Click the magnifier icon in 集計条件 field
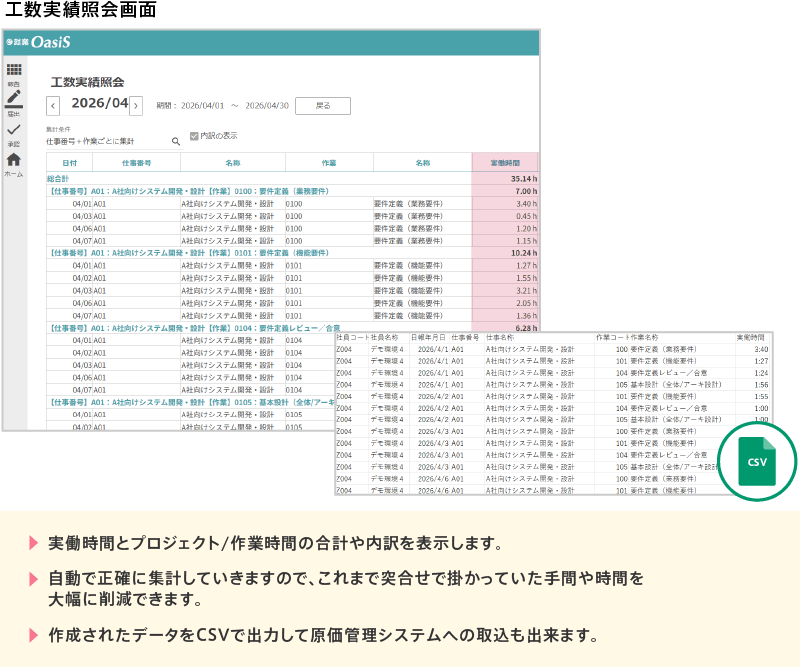This screenshot has width=800, height=667. click(x=176, y=141)
